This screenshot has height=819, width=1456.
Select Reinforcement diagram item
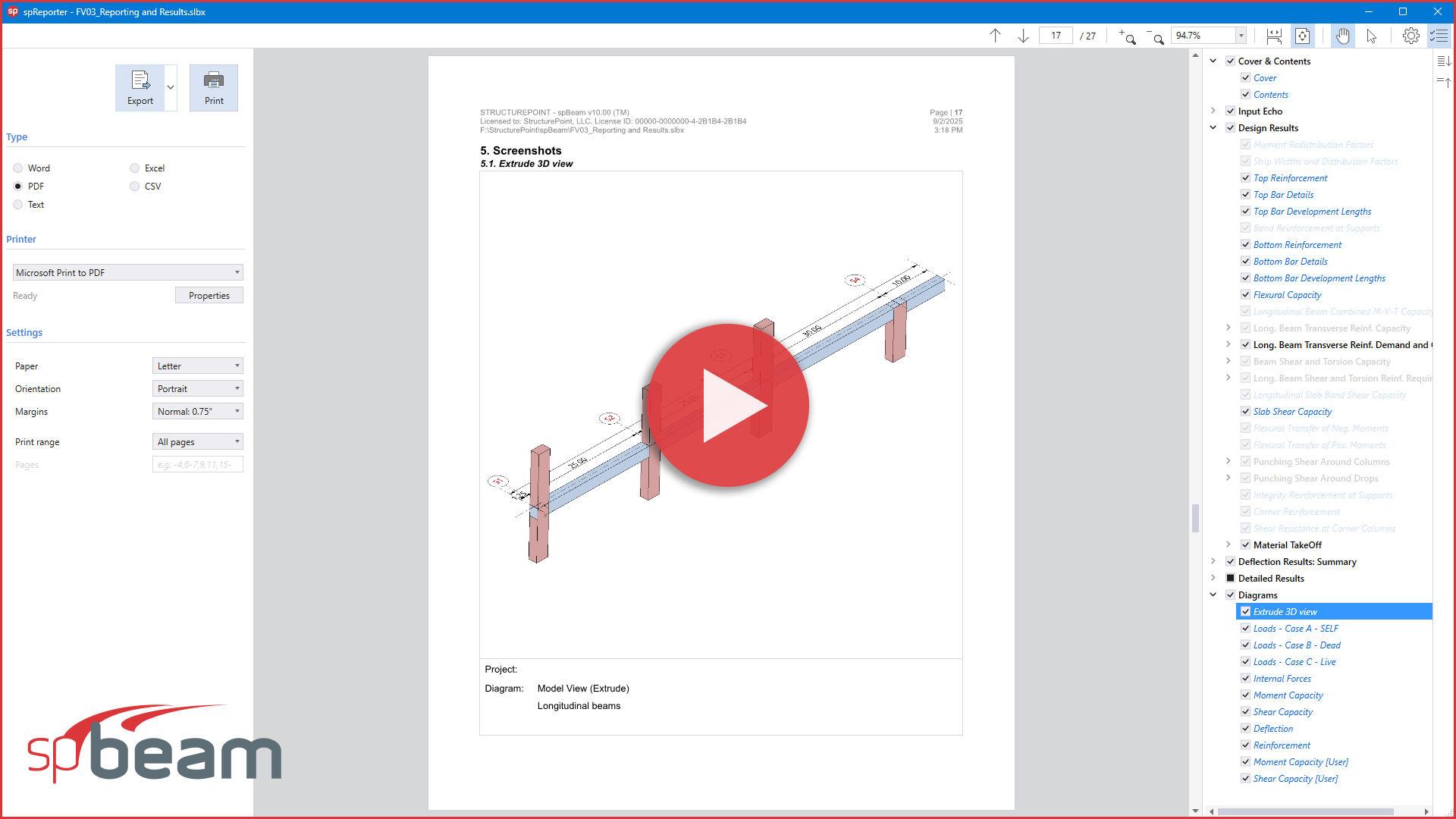(1282, 745)
